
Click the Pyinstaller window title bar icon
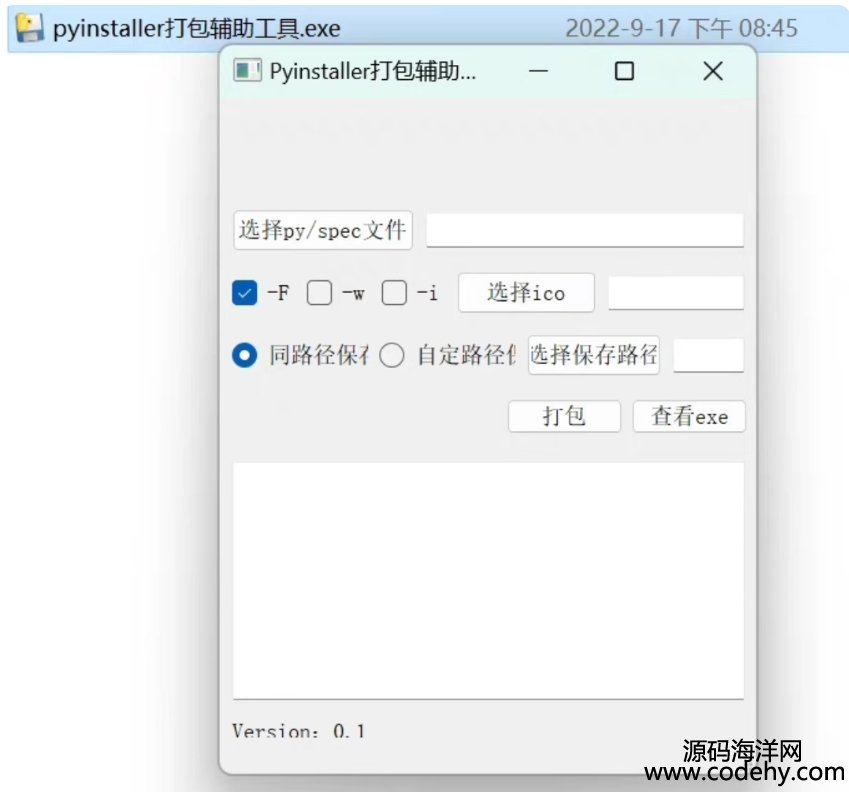tap(247, 70)
